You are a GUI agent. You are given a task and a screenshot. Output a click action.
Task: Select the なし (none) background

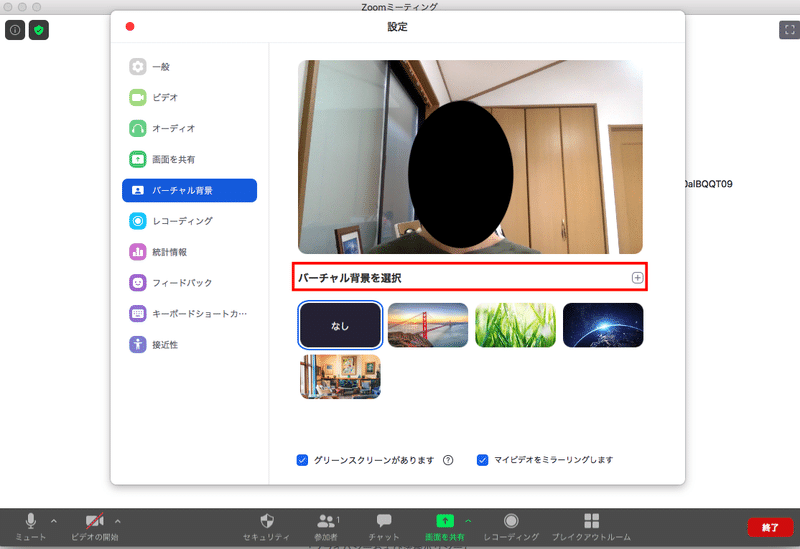click(x=340, y=325)
